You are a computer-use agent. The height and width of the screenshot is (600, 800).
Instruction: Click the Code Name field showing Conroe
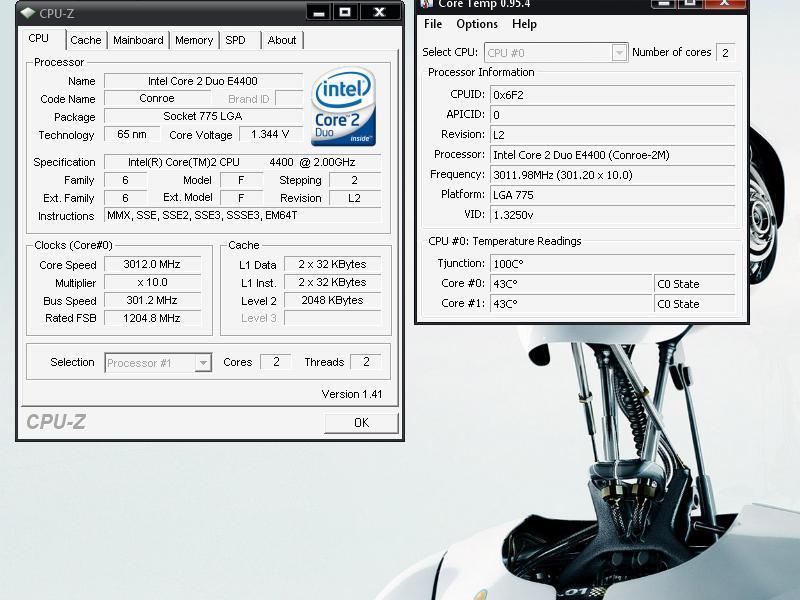coord(157,98)
